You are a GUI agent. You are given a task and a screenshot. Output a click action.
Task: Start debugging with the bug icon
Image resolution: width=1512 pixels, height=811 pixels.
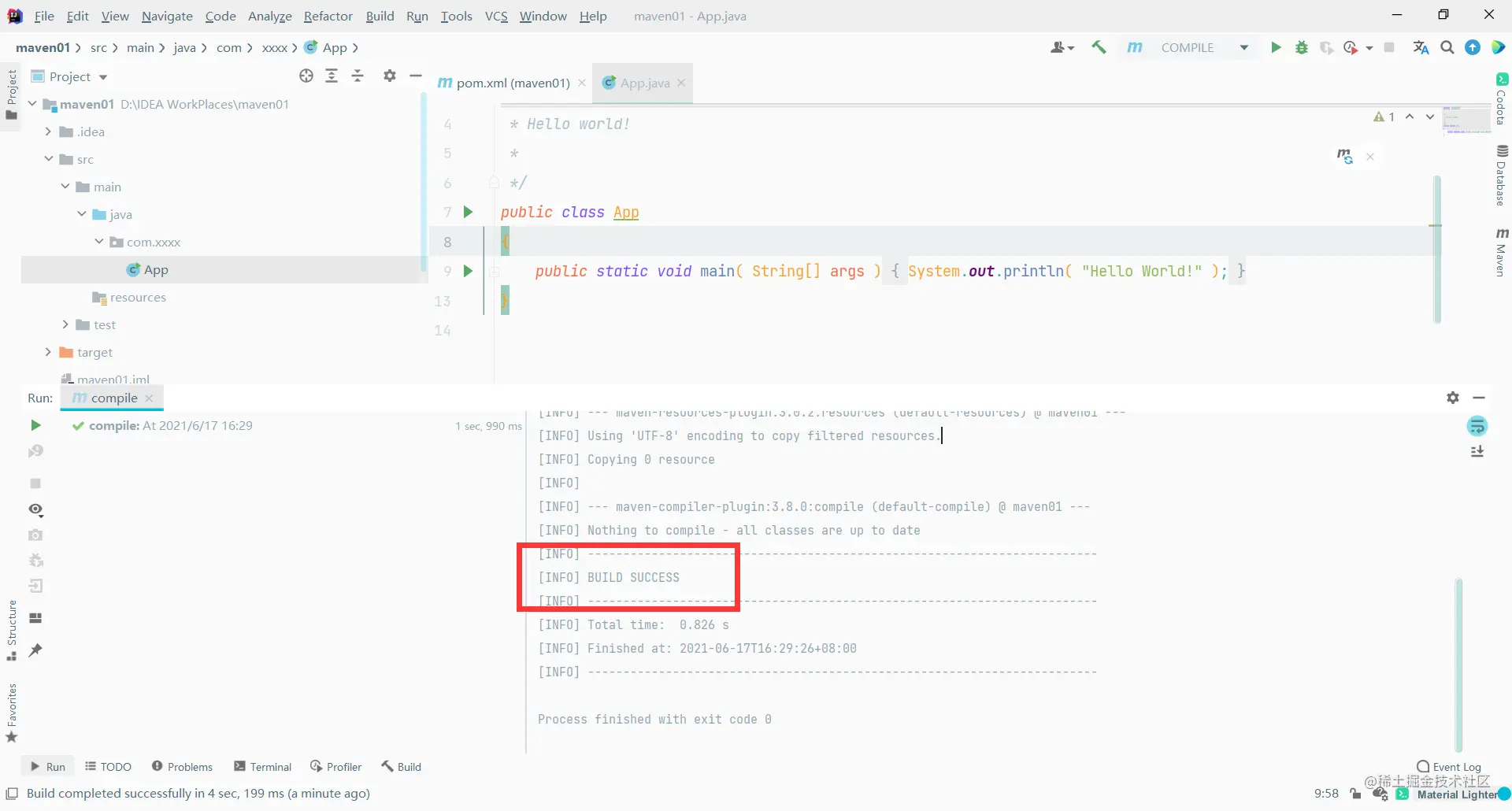[1302, 47]
